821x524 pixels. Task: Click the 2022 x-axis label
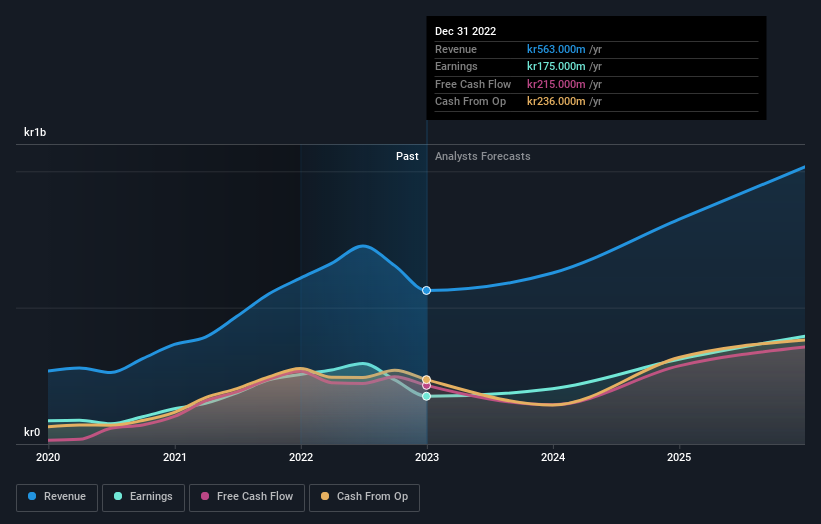coord(301,457)
